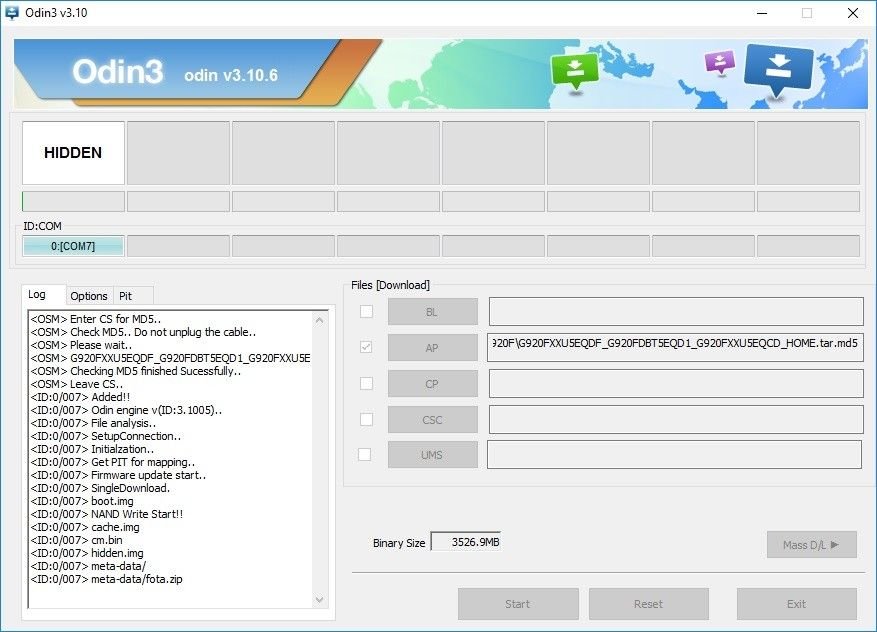Click the large blue download icon in the banner

click(x=778, y=70)
